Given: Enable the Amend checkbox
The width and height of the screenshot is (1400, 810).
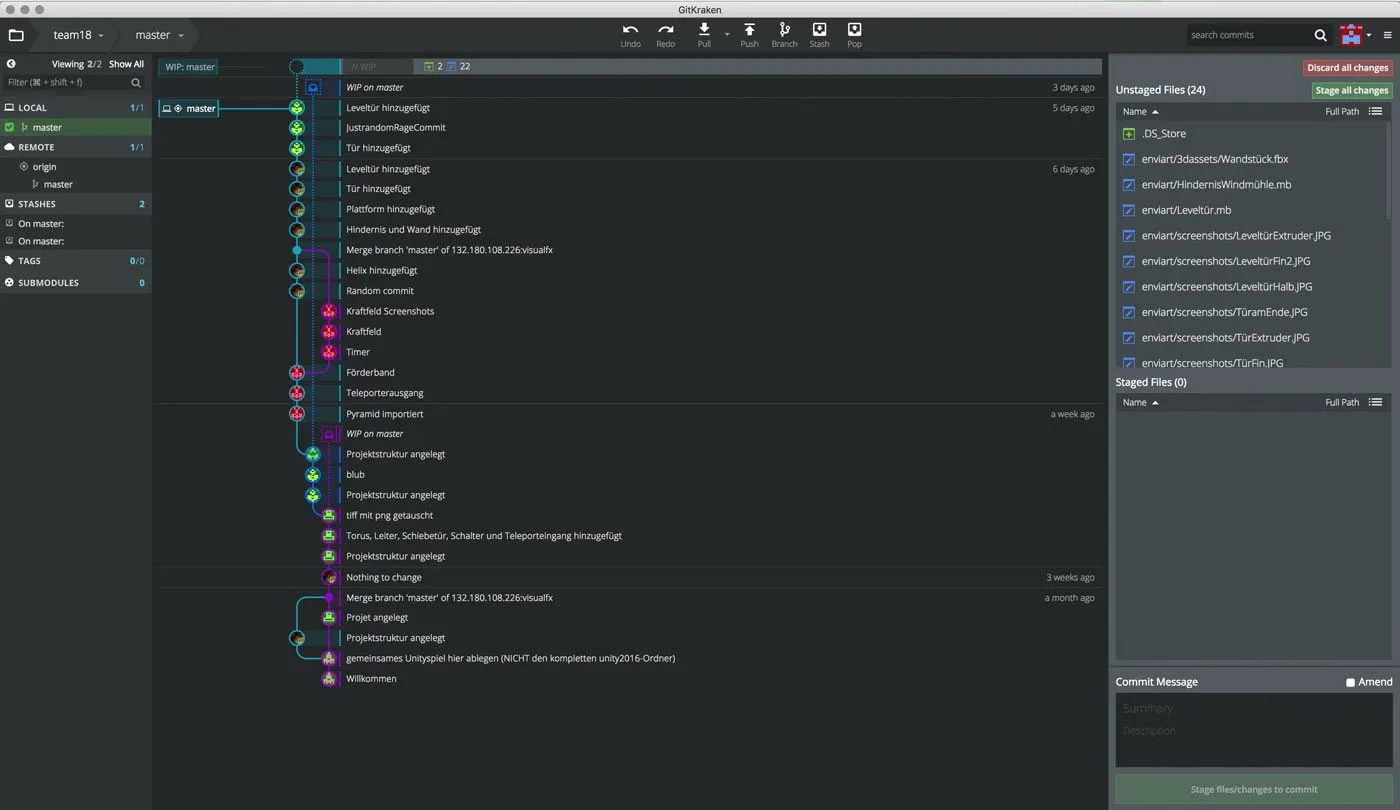Looking at the screenshot, I should coord(1350,682).
